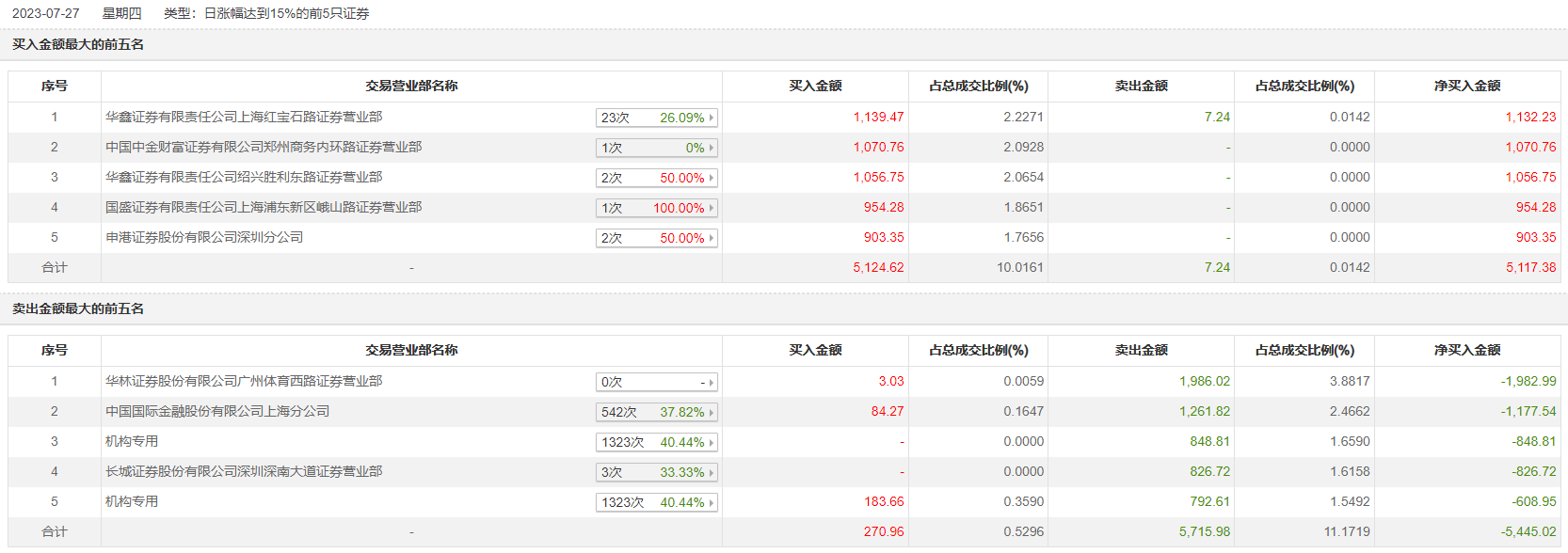The image size is (1568, 553).
Task: Open 中国中金财富证券郑州商务内环路 link
Action: [264, 147]
